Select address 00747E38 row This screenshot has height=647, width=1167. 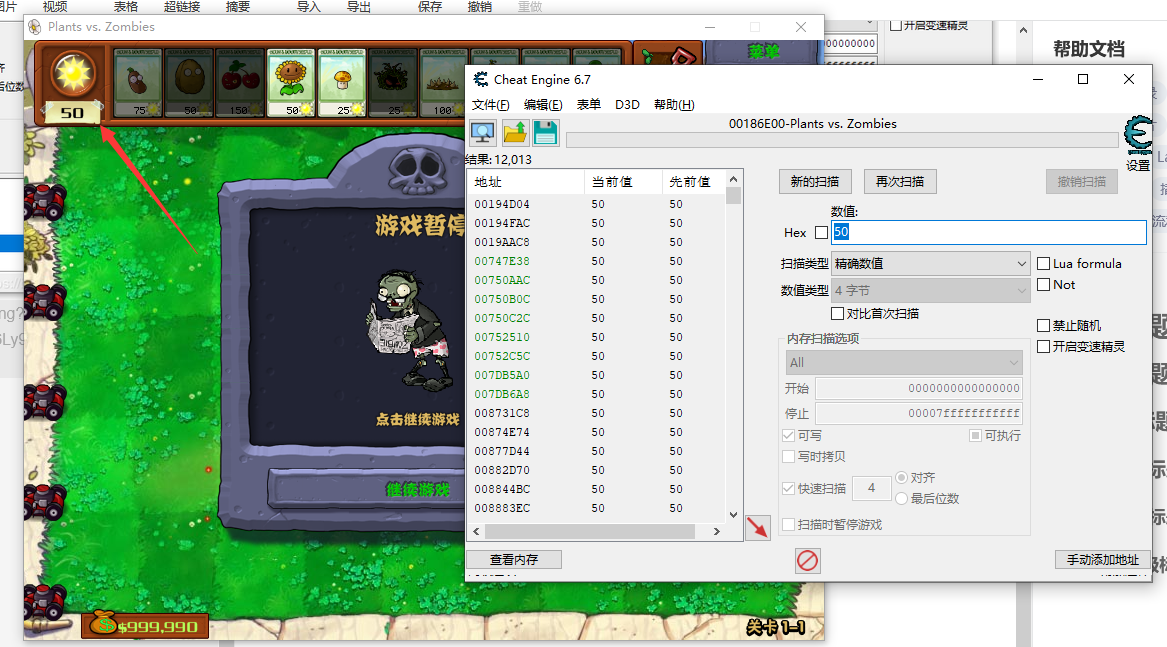[595, 261]
